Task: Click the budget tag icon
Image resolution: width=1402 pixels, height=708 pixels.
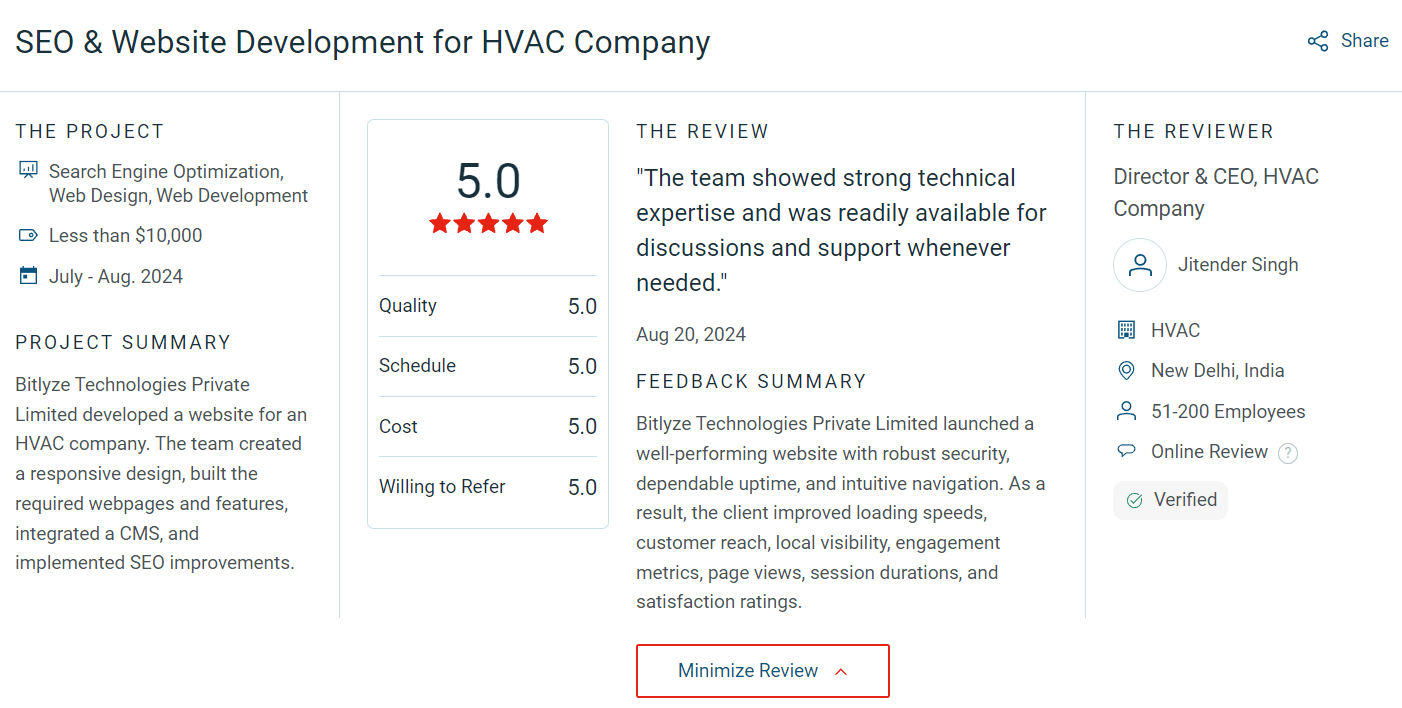Action: [28, 236]
